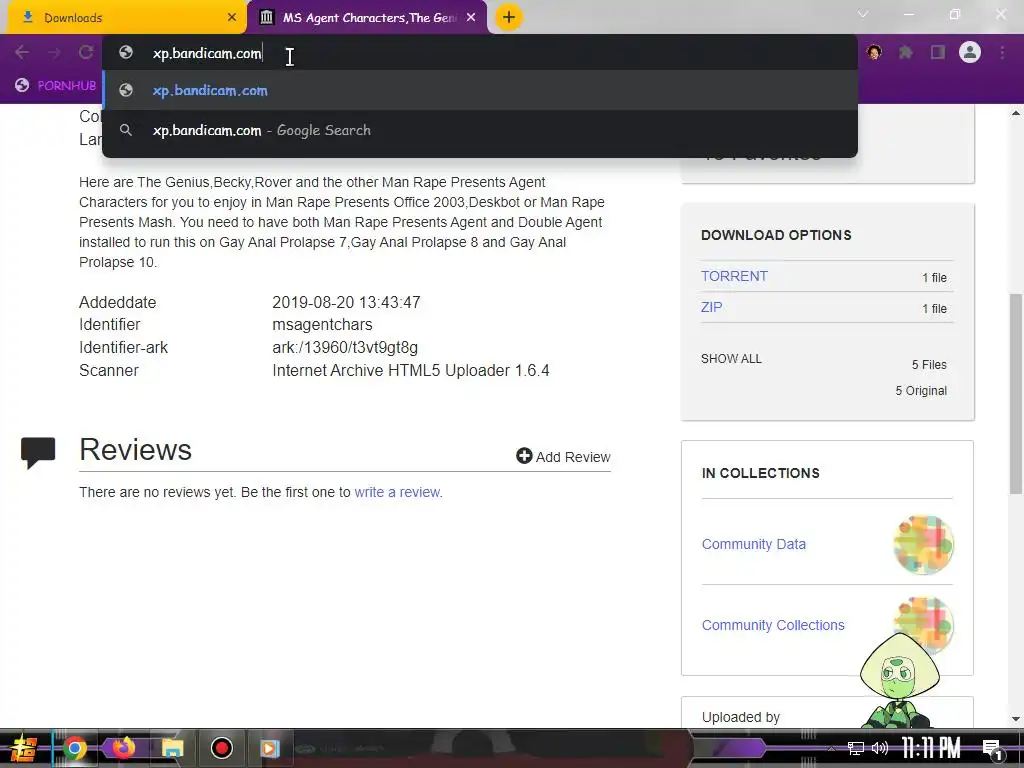The image size is (1024, 768).
Task: Click the globe icon in the address bar
Action: point(126,53)
